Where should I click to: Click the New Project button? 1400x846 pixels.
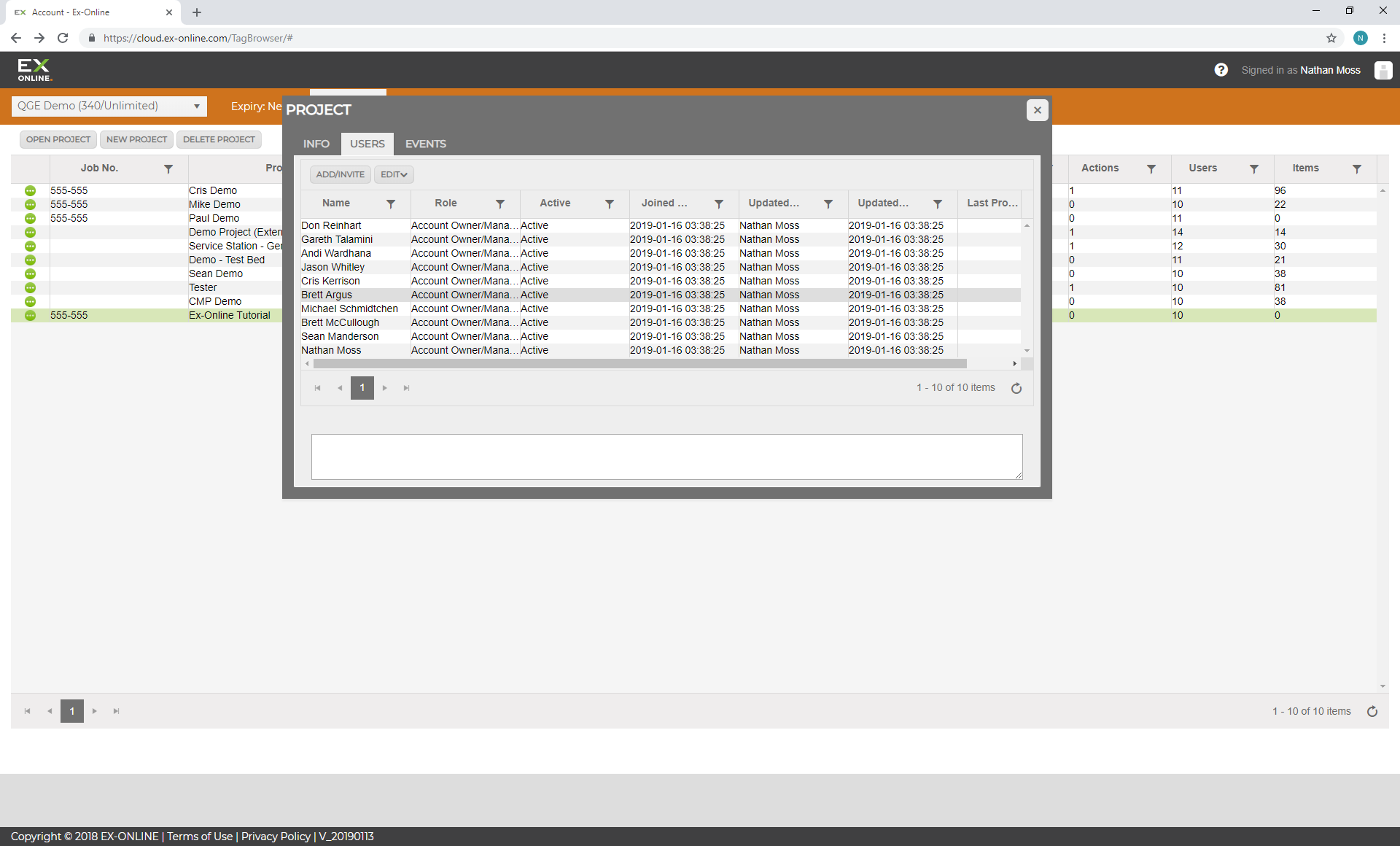[136, 139]
